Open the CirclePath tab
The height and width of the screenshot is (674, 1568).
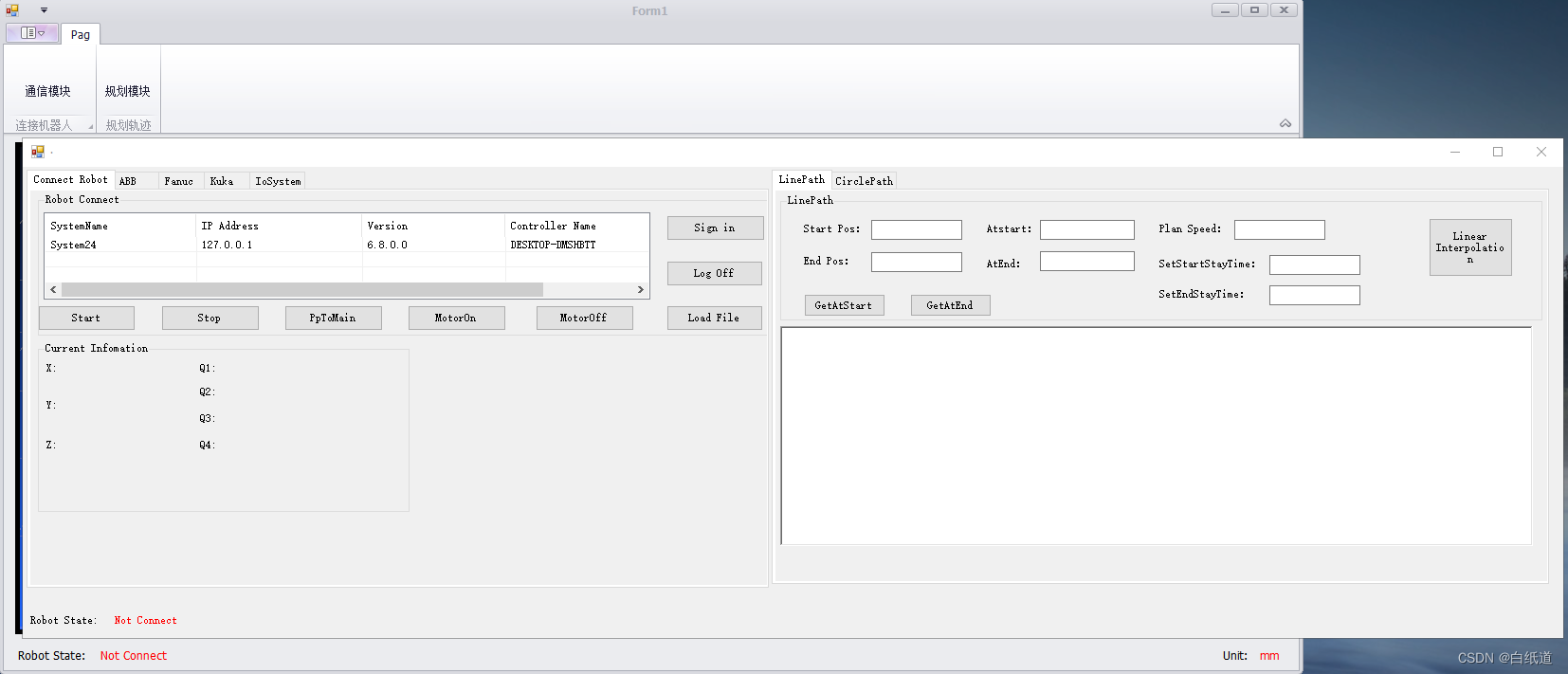tap(864, 181)
